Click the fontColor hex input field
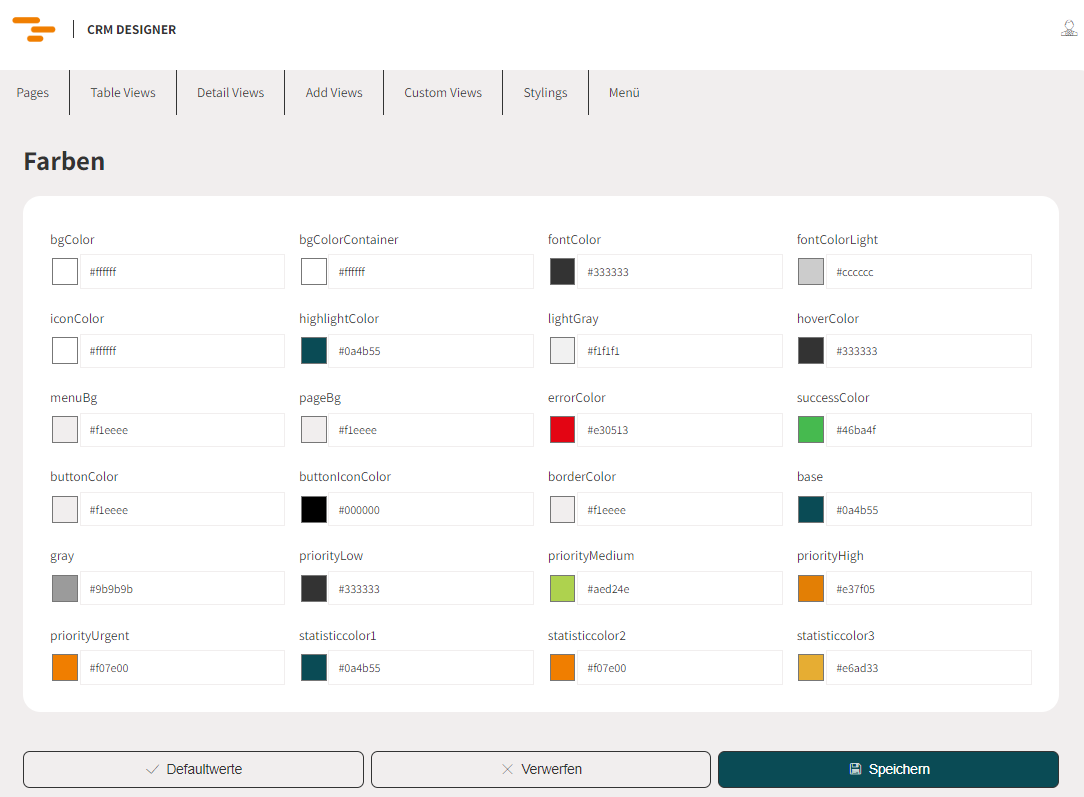This screenshot has height=797, width=1084. (x=680, y=272)
